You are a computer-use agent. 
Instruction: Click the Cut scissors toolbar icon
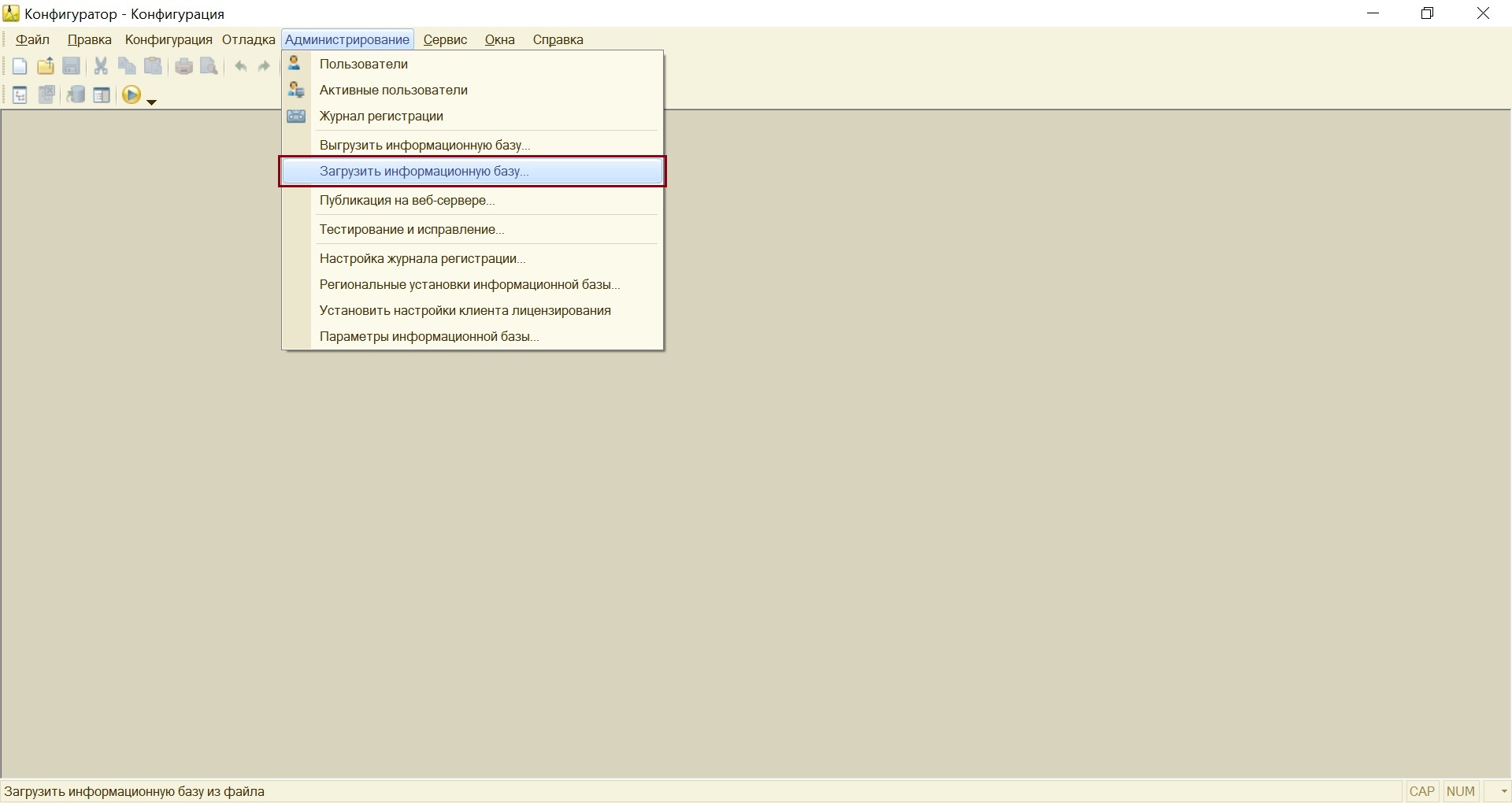tap(101, 67)
